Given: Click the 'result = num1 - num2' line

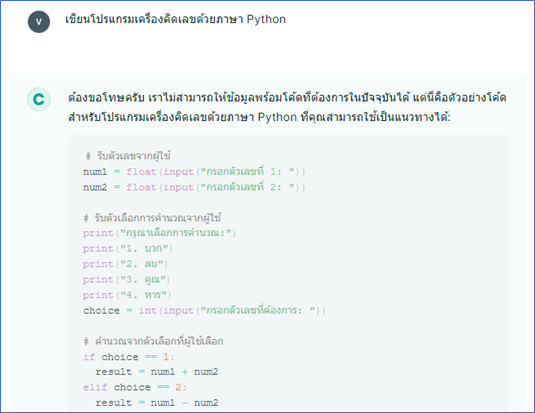Looking at the screenshot, I should 157,403.
